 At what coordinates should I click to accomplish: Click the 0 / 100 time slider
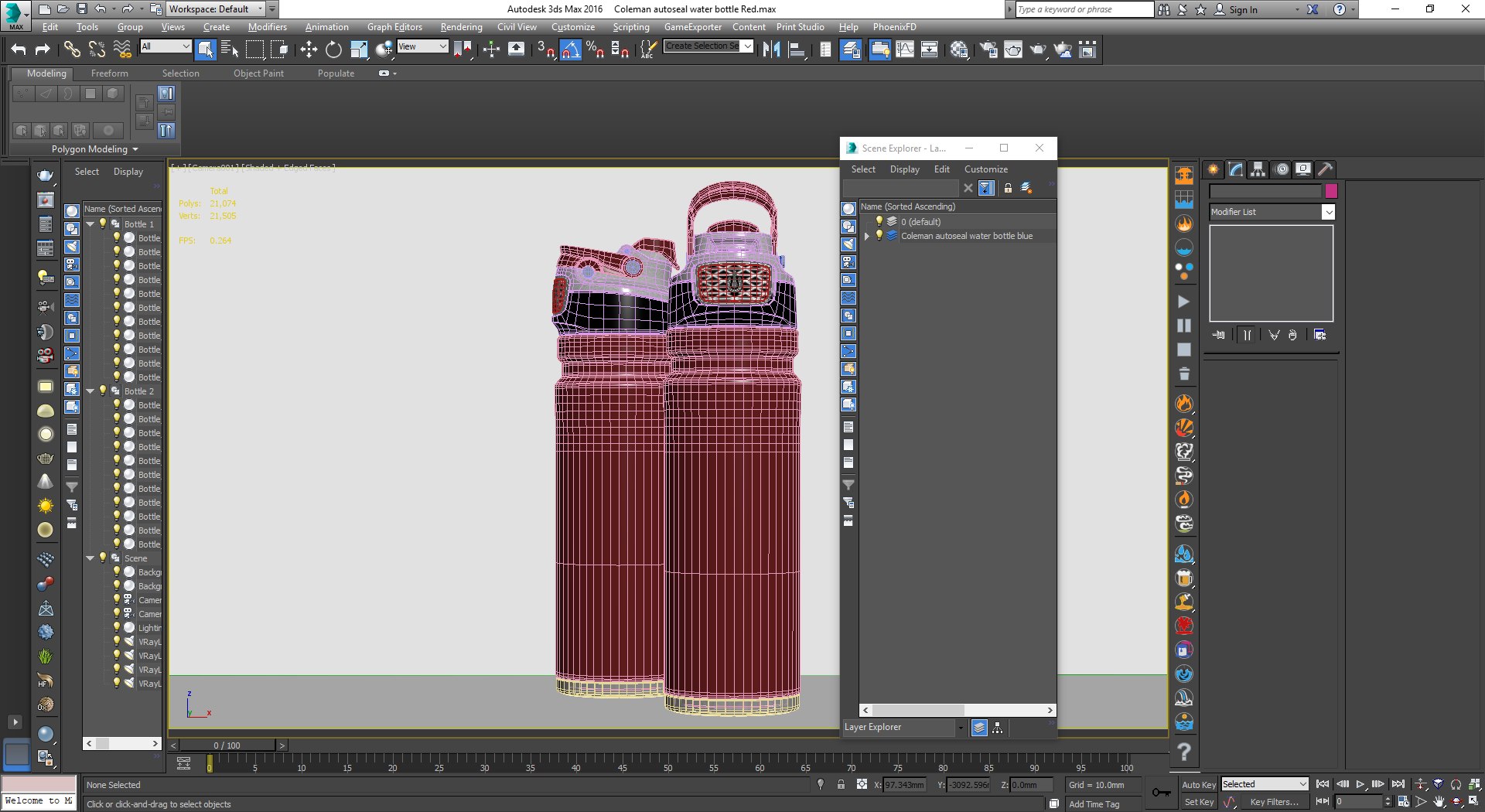point(227,745)
